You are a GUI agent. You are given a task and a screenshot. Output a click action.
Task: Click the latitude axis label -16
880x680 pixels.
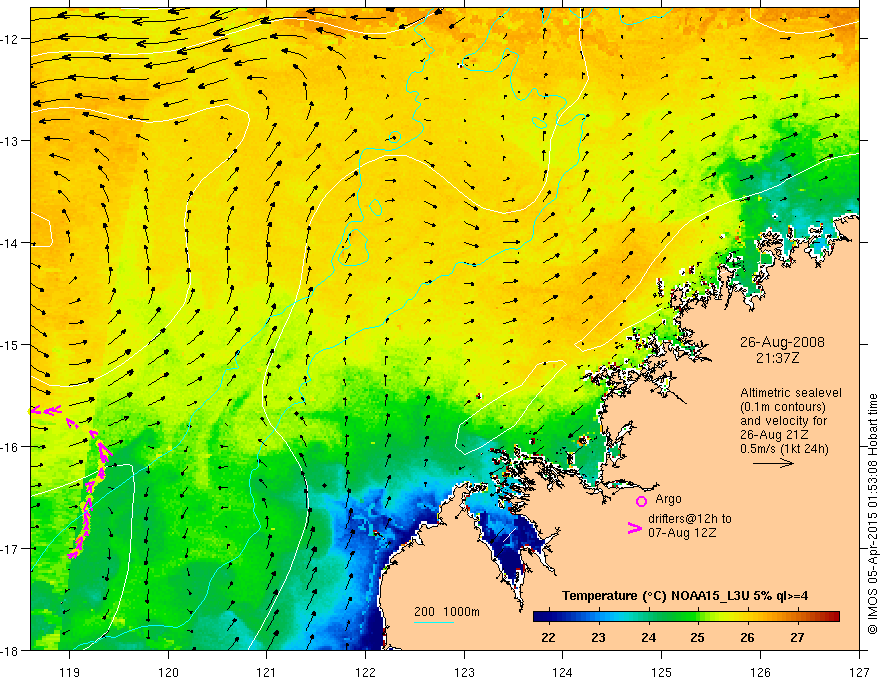pyautogui.click(x=11, y=447)
